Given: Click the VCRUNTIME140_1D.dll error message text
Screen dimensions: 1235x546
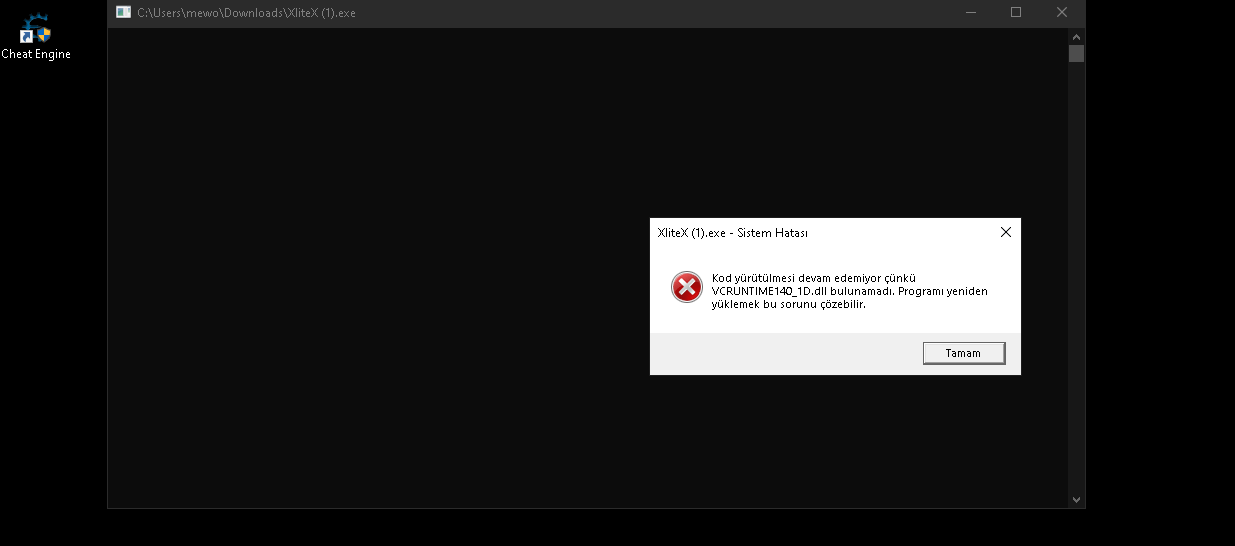Looking at the screenshot, I should click(850, 291).
